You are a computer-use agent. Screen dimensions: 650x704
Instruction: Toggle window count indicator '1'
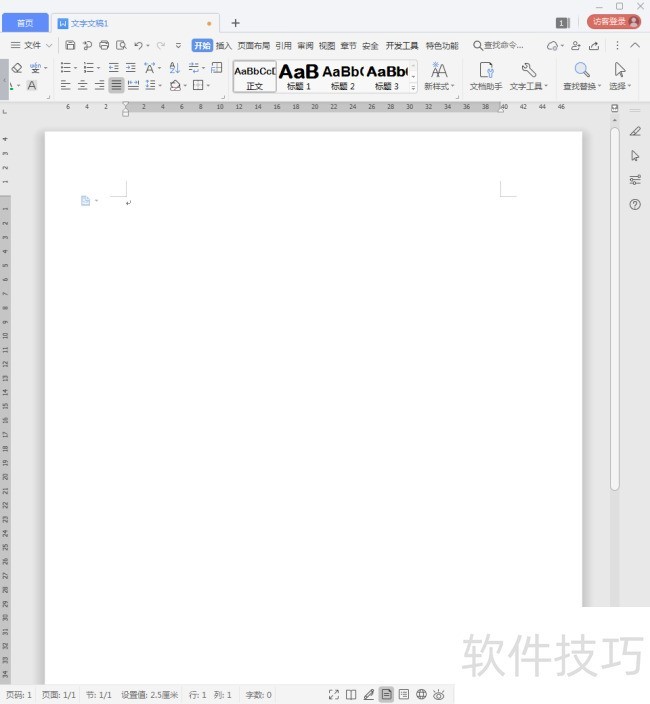562,23
